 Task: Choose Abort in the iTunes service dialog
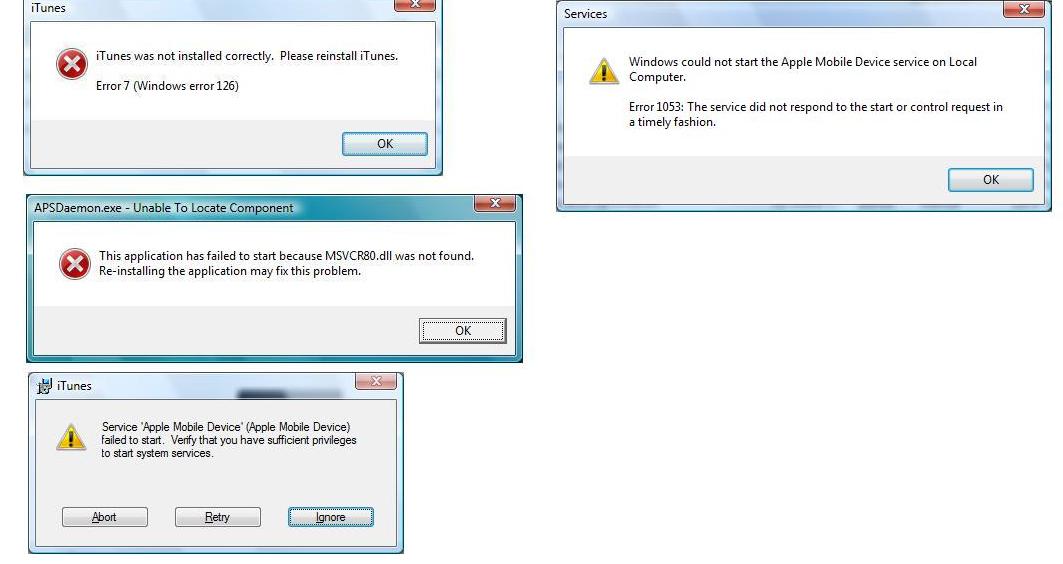(x=104, y=517)
